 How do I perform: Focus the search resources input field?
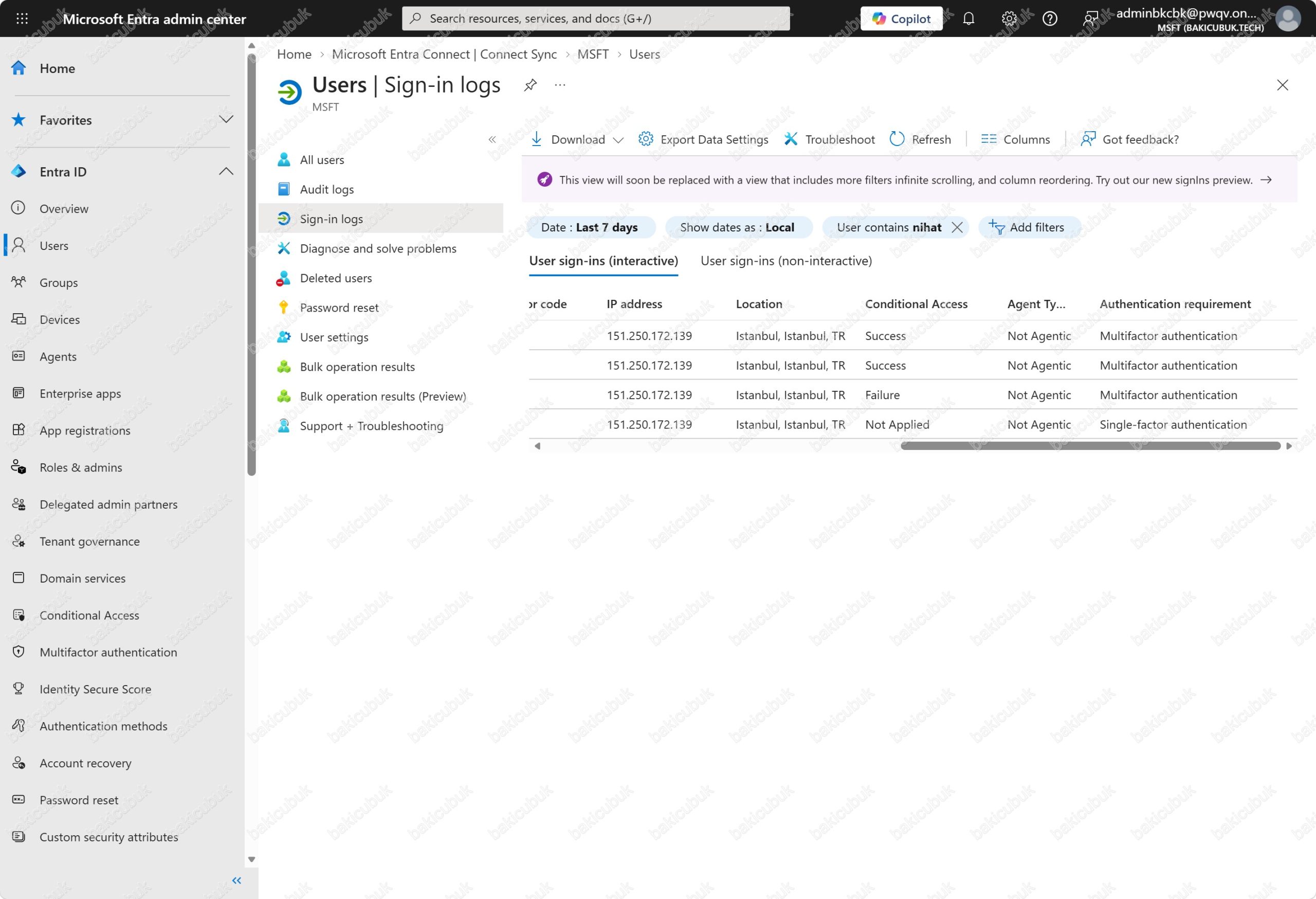coord(596,19)
